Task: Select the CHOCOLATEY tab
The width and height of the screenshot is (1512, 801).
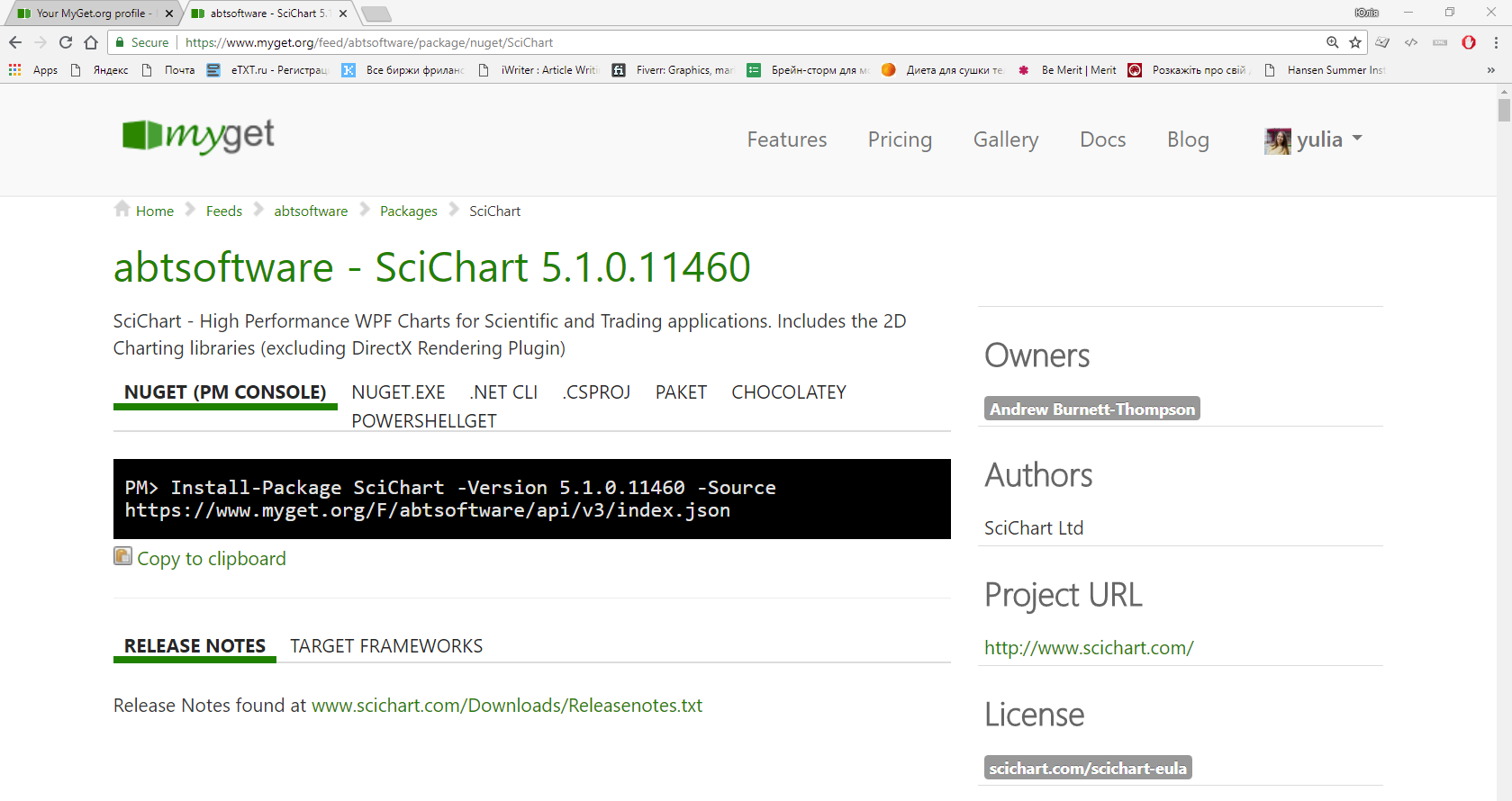Action: coord(789,392)
